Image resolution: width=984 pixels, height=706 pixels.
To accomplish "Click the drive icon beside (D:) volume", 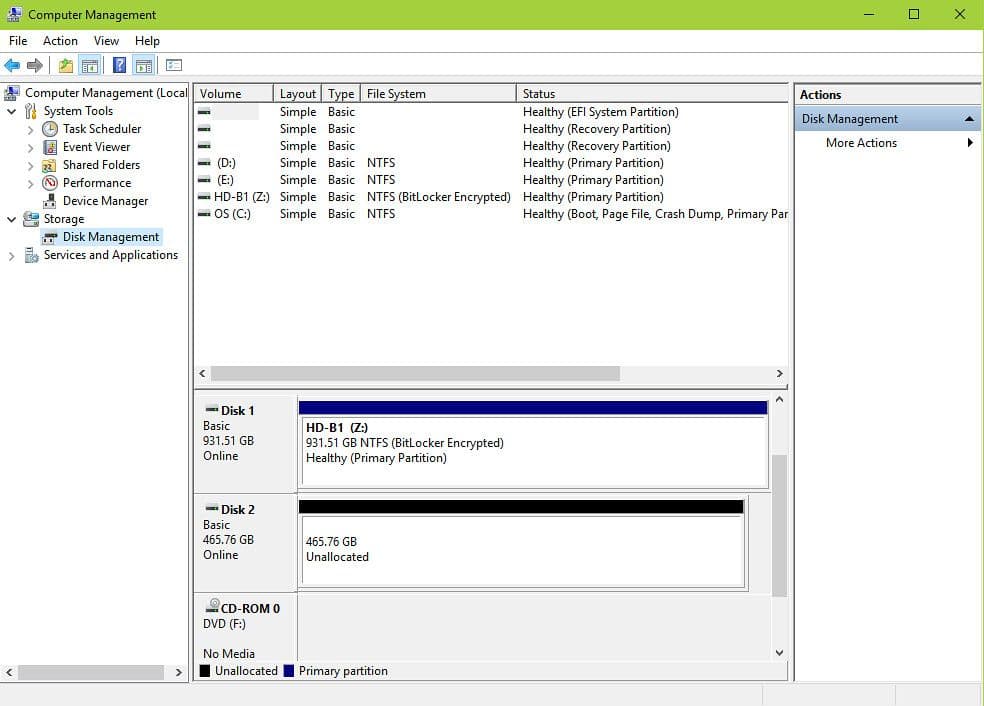I will pyautogui.click(x=204, y=163).
